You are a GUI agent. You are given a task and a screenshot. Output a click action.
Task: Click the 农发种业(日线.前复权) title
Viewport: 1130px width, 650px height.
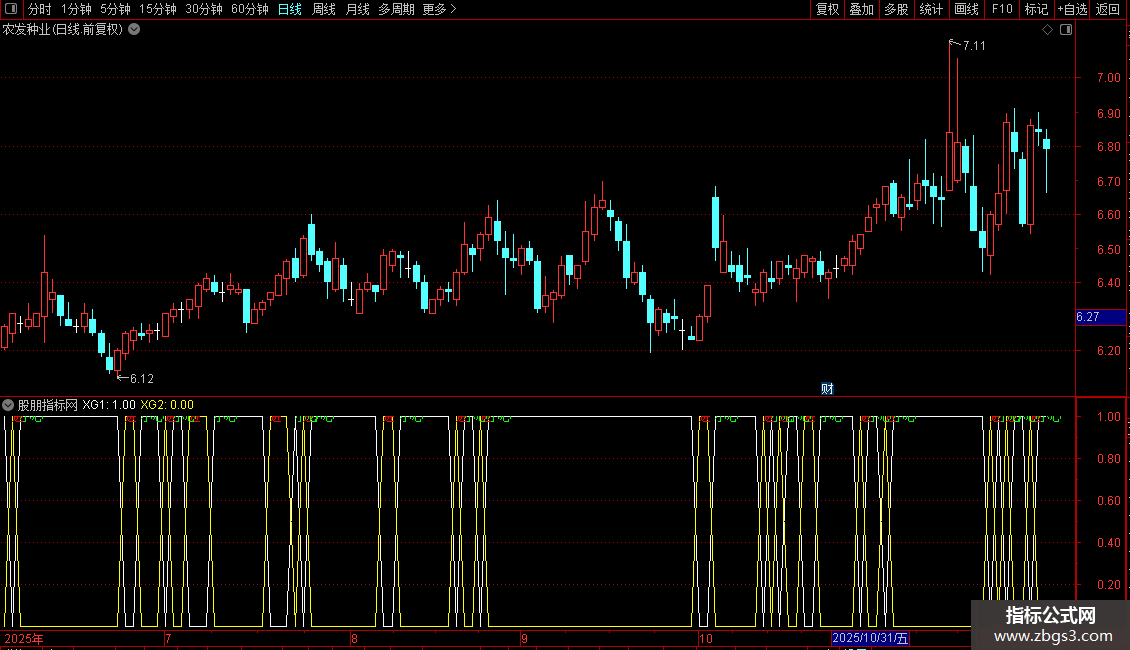point(63,30)
